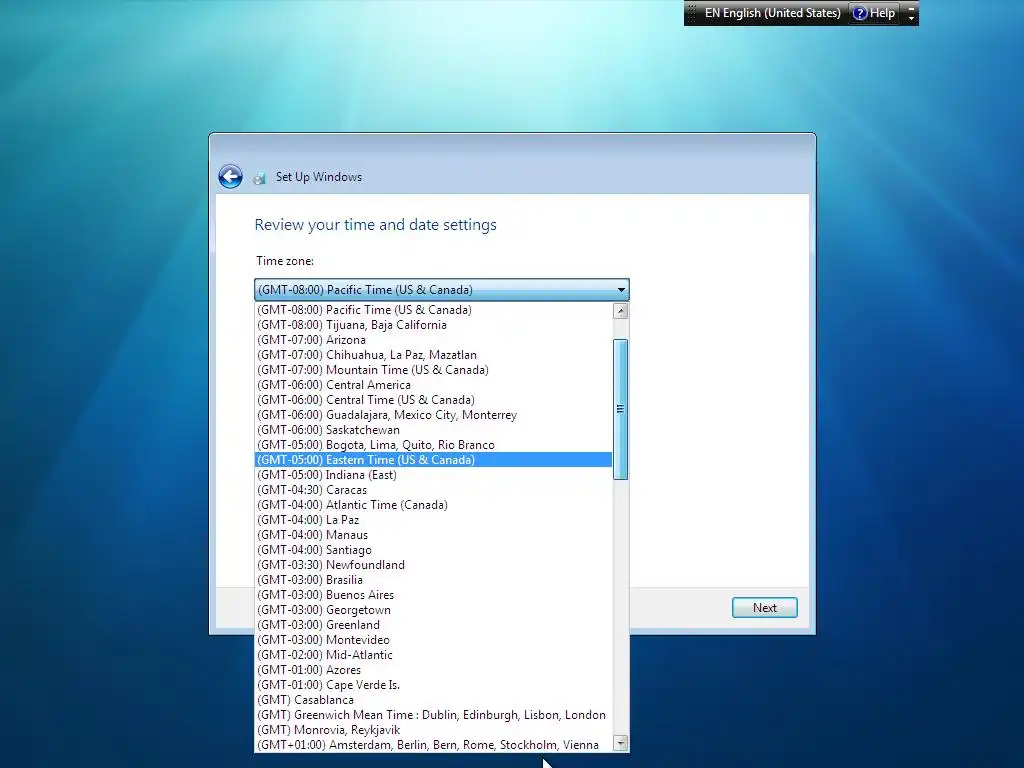Click the Set Up Windows title icon
1024x768 pixels.
coord(259,178)
